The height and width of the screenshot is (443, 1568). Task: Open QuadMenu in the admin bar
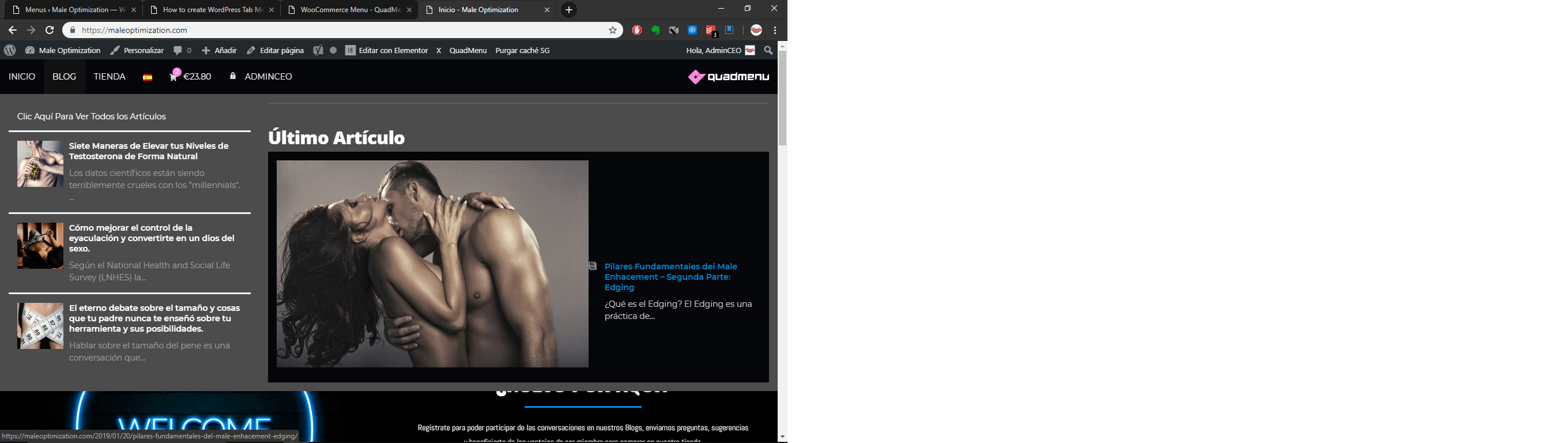point(468,51)
